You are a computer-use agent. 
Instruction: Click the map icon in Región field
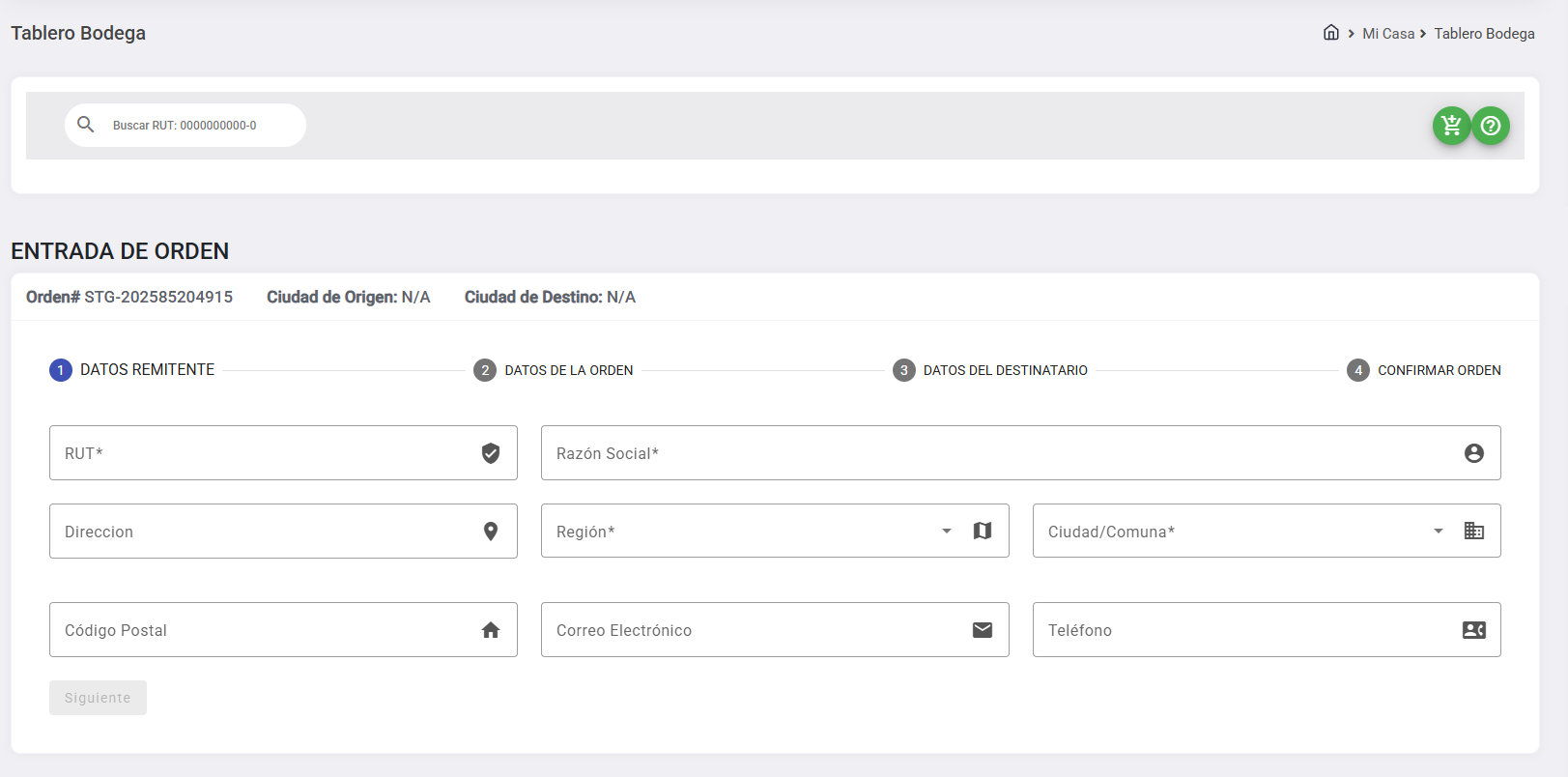click(x=983, y=531)
